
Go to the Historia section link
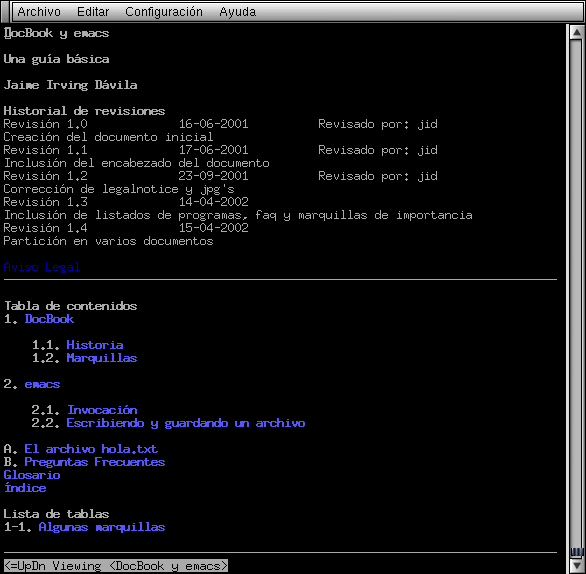click(95, 345)
